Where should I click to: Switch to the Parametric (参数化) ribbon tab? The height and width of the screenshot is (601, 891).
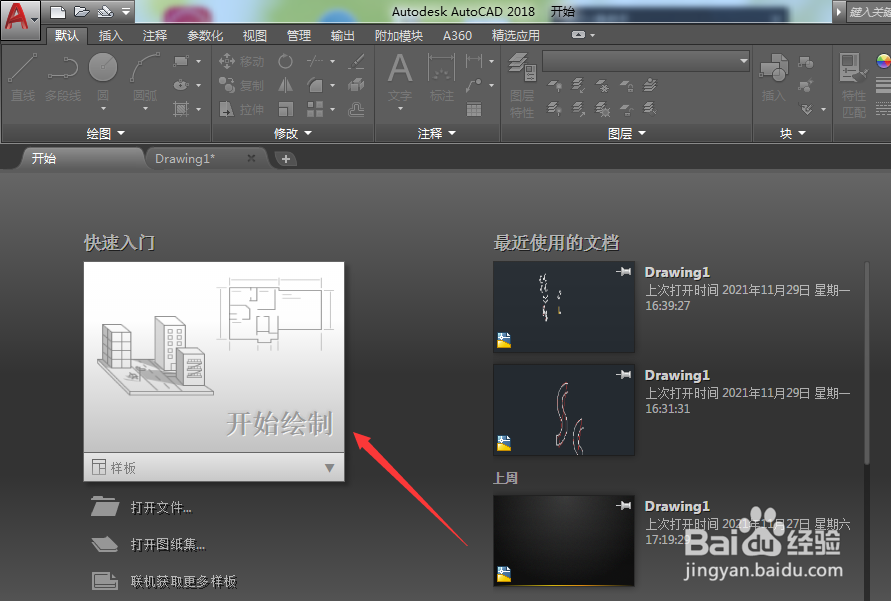(205, 36)
